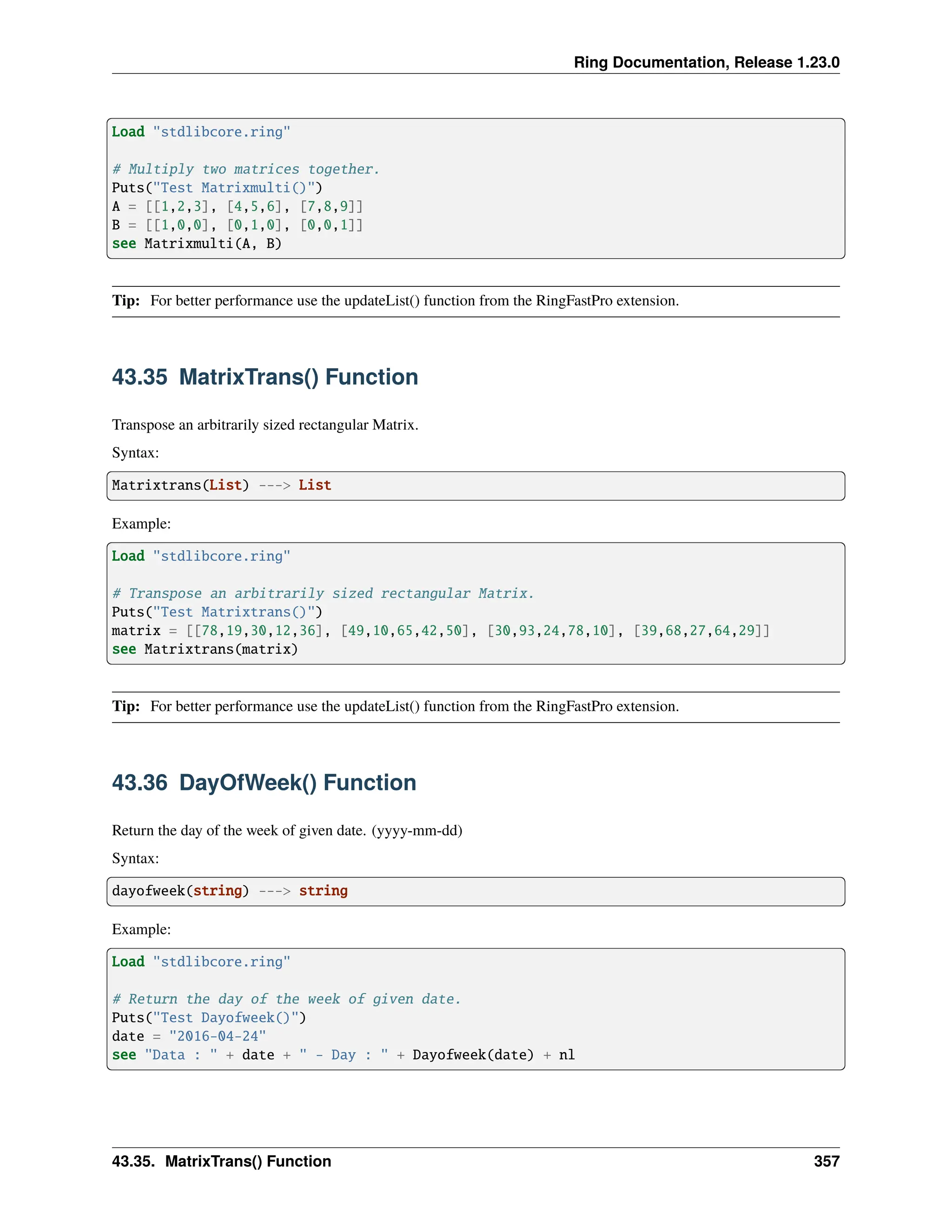Viewport: 952px width, 1232px height.
Task: Click the comment '# Transpose an arbitrarily sized rectangular Matrix.'
Action: coord(323,593)
